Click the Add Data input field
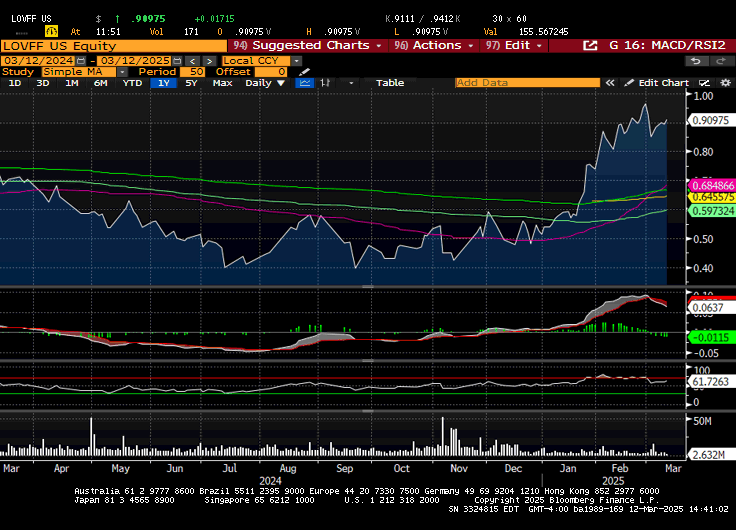The height and width of the screenshot is (530, 736). pyautogui.click(x=527, y=83)
